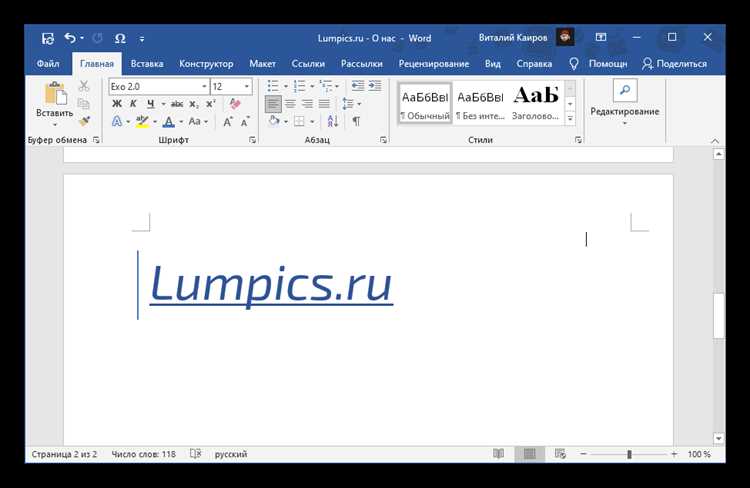Open the Файл tab
The height and width of the screenshot is (488, 750).
[48, 64]
